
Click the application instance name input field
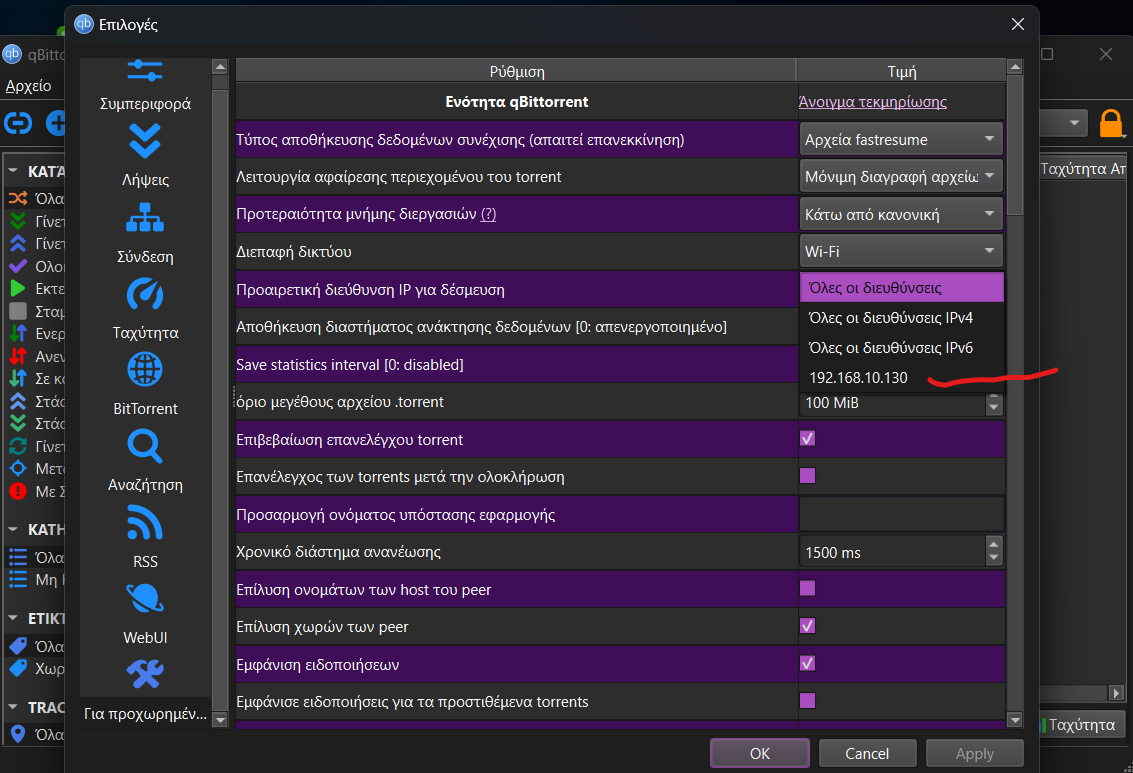[901, 514]
